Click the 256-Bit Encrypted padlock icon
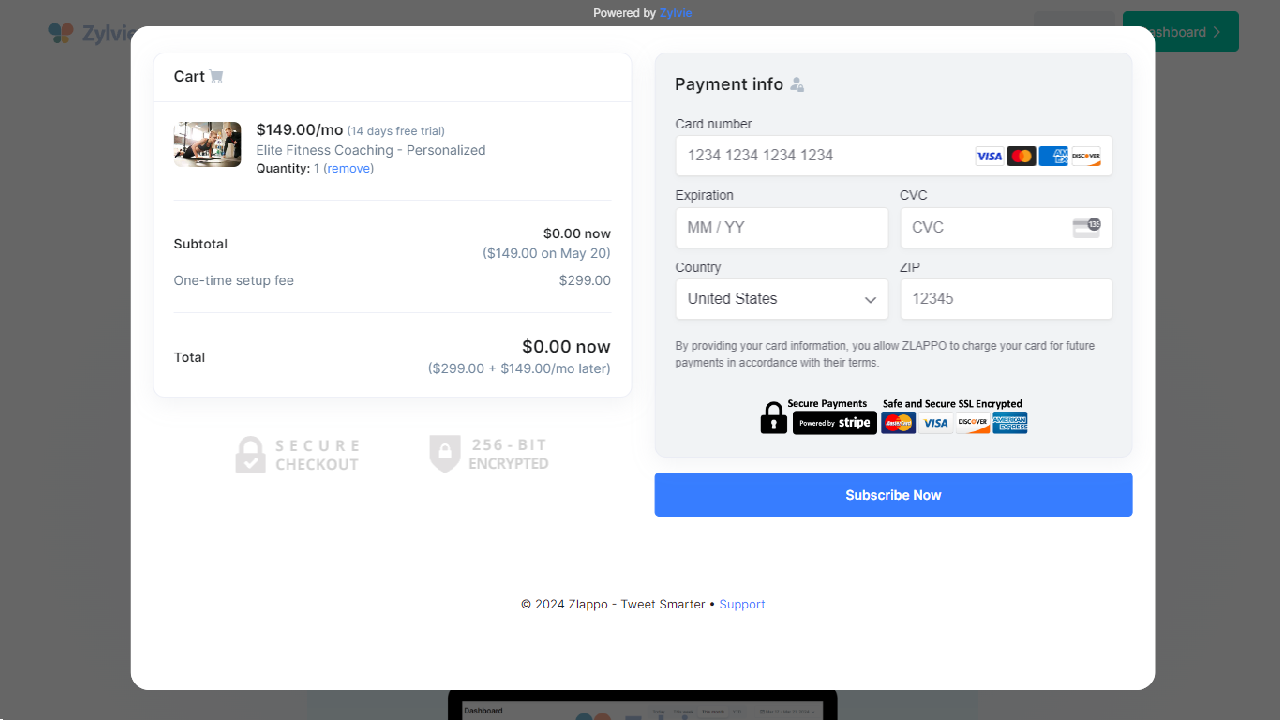The image size is (1280, 720). click(444, 454)
